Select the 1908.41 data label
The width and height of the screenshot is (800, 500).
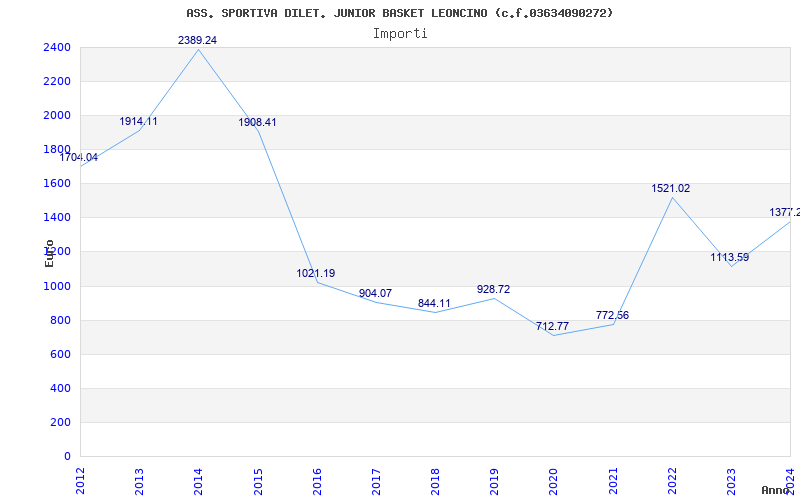257,122
